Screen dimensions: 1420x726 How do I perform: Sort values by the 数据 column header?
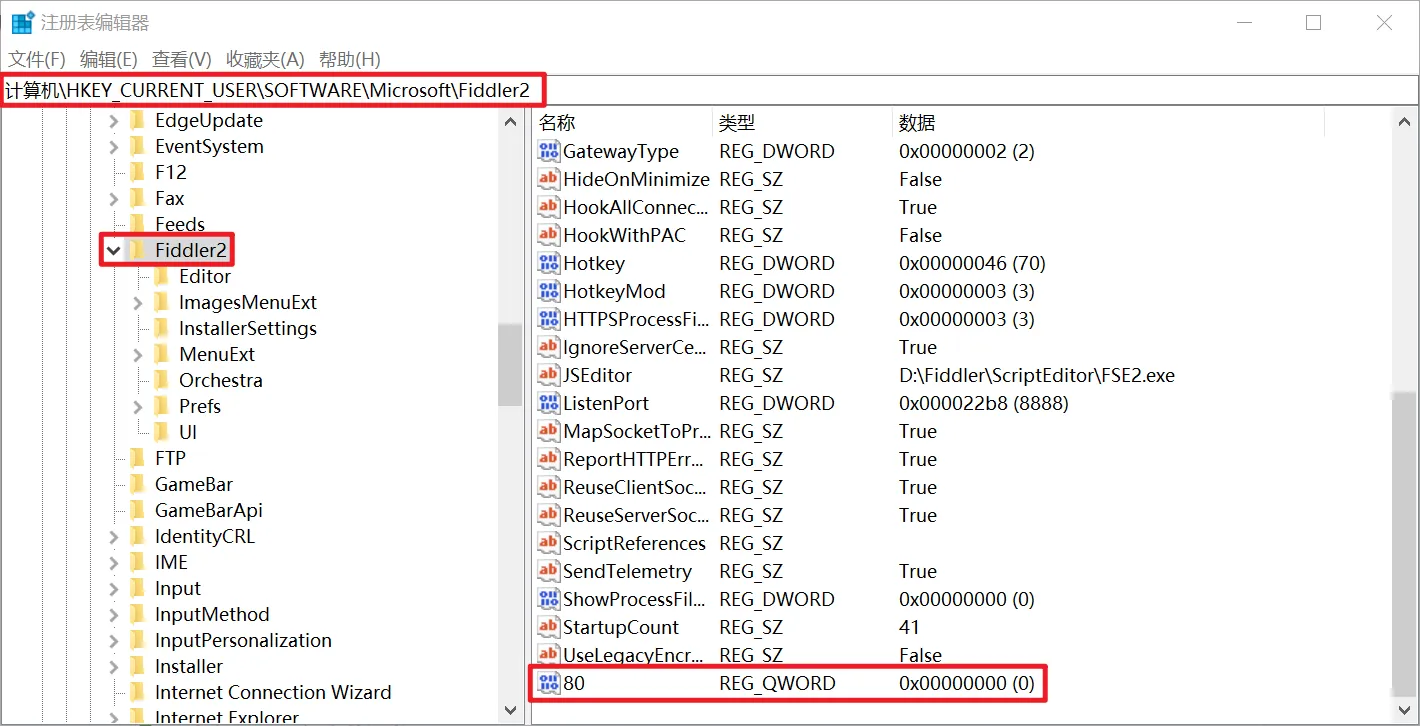point(1108,123)
